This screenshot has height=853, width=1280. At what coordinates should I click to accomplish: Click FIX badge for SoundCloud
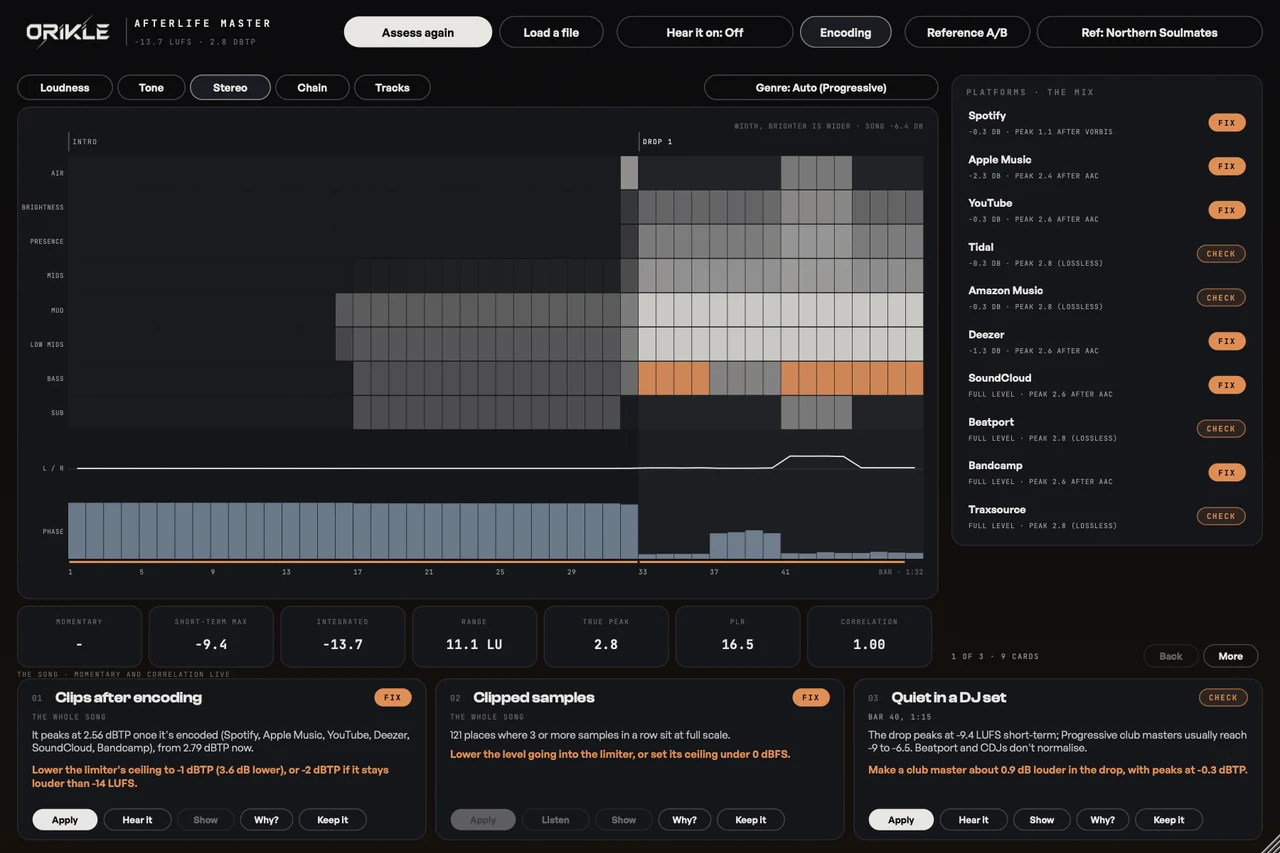[1227, 385]
